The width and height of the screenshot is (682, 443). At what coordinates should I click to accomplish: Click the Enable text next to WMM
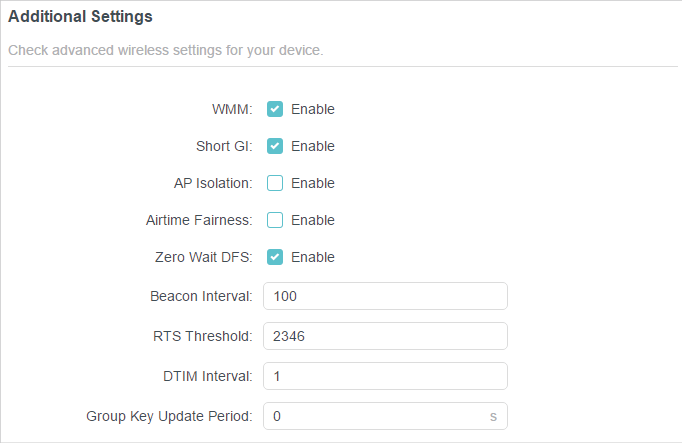[313, 109]
